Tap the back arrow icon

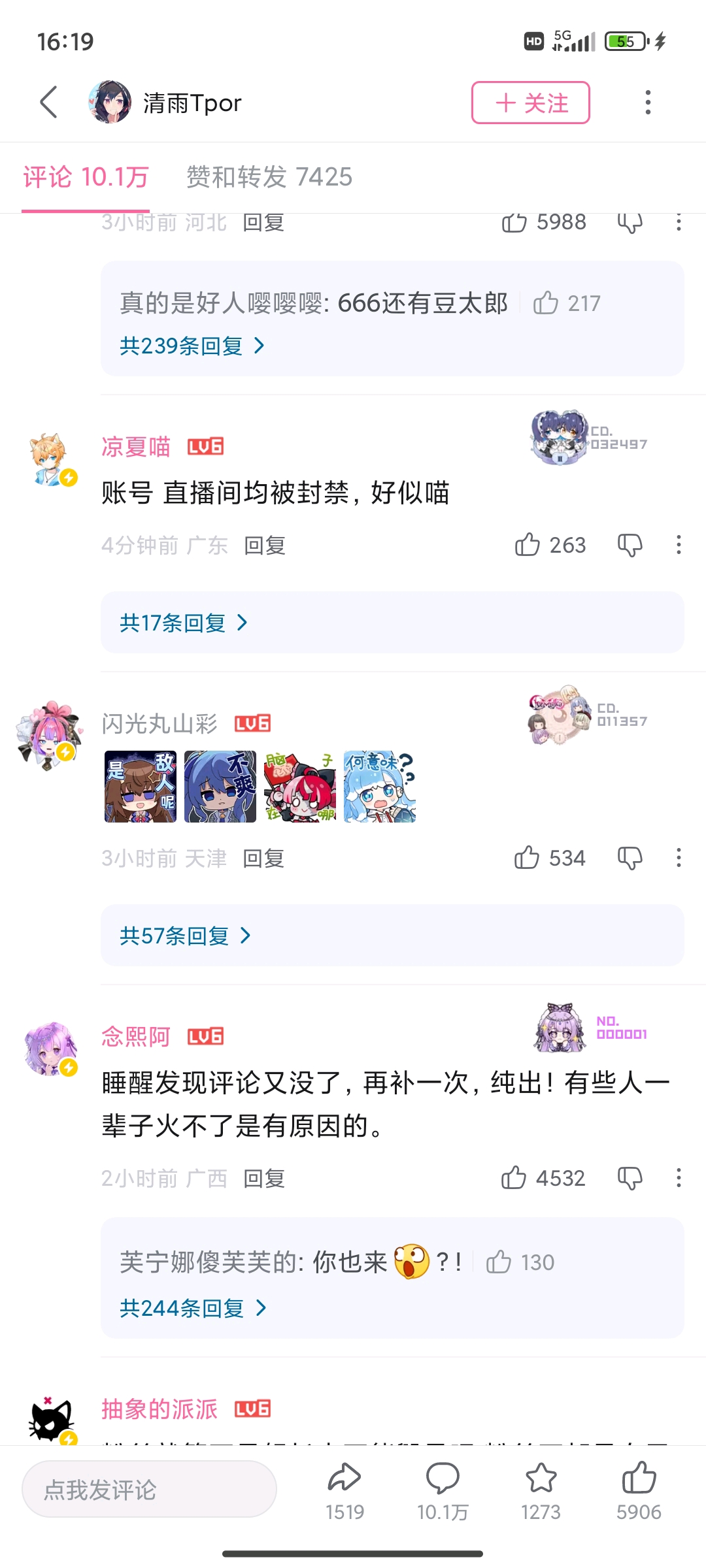(49, 103)
